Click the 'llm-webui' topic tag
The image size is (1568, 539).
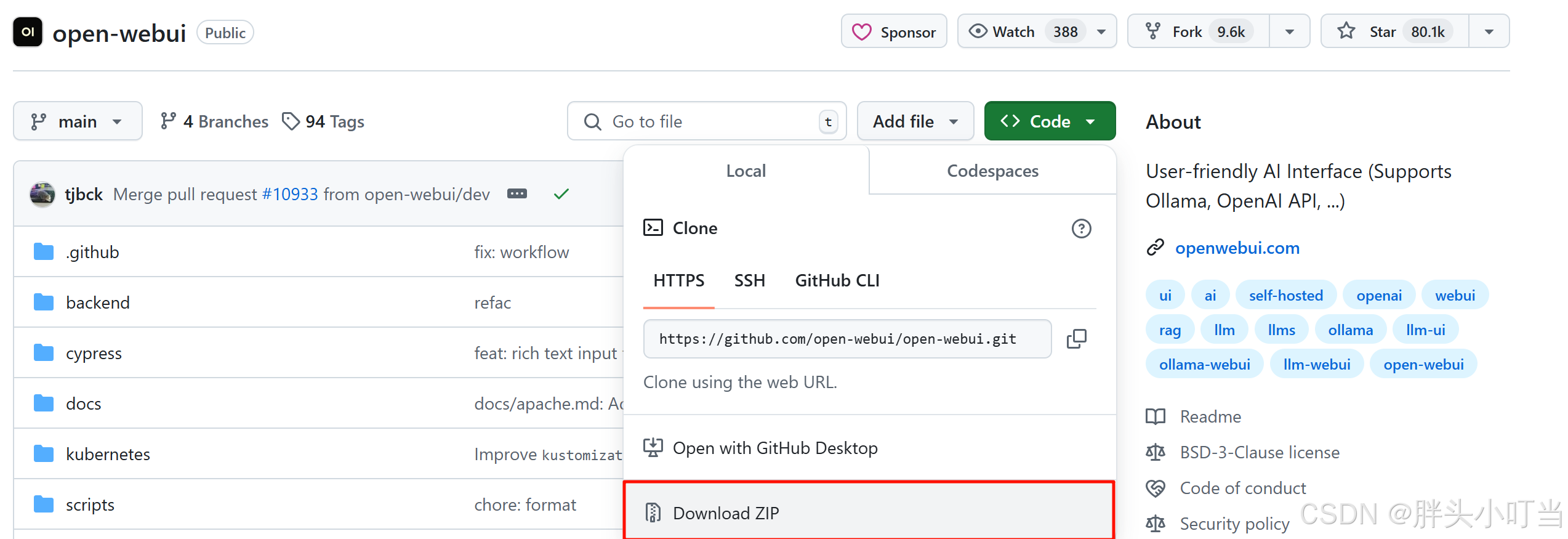1317,364
